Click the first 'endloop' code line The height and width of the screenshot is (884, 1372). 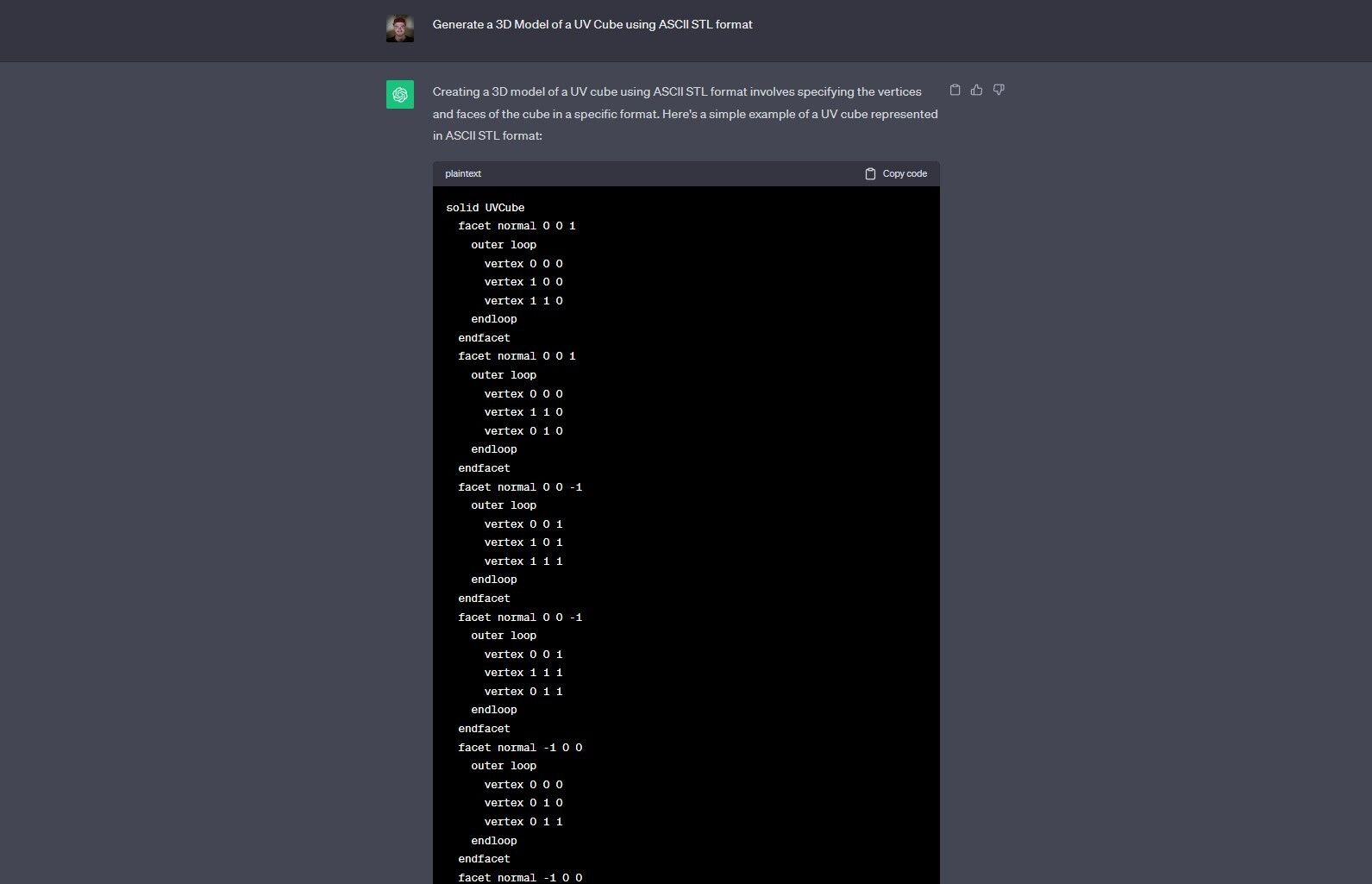[x=494, y=319]
